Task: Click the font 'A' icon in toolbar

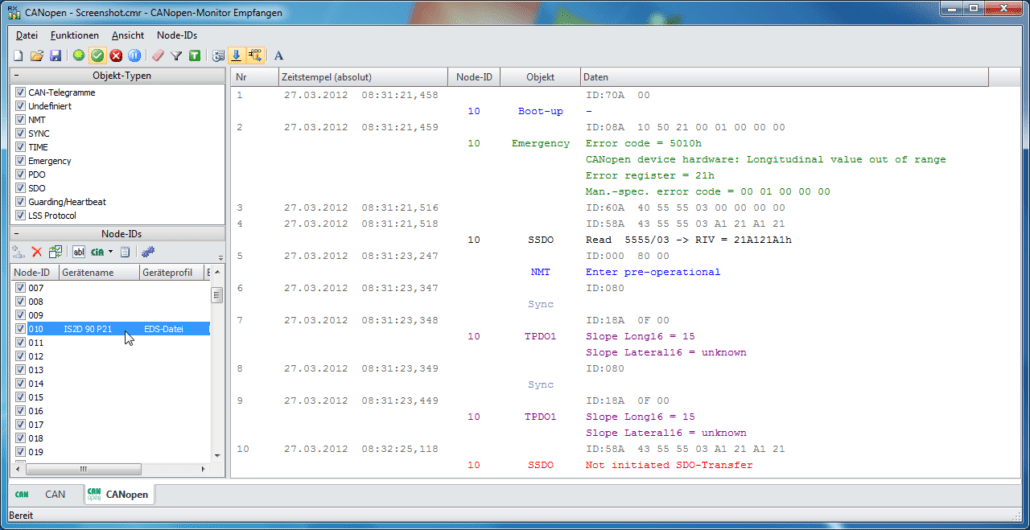Action: click(x=278, y=56)
